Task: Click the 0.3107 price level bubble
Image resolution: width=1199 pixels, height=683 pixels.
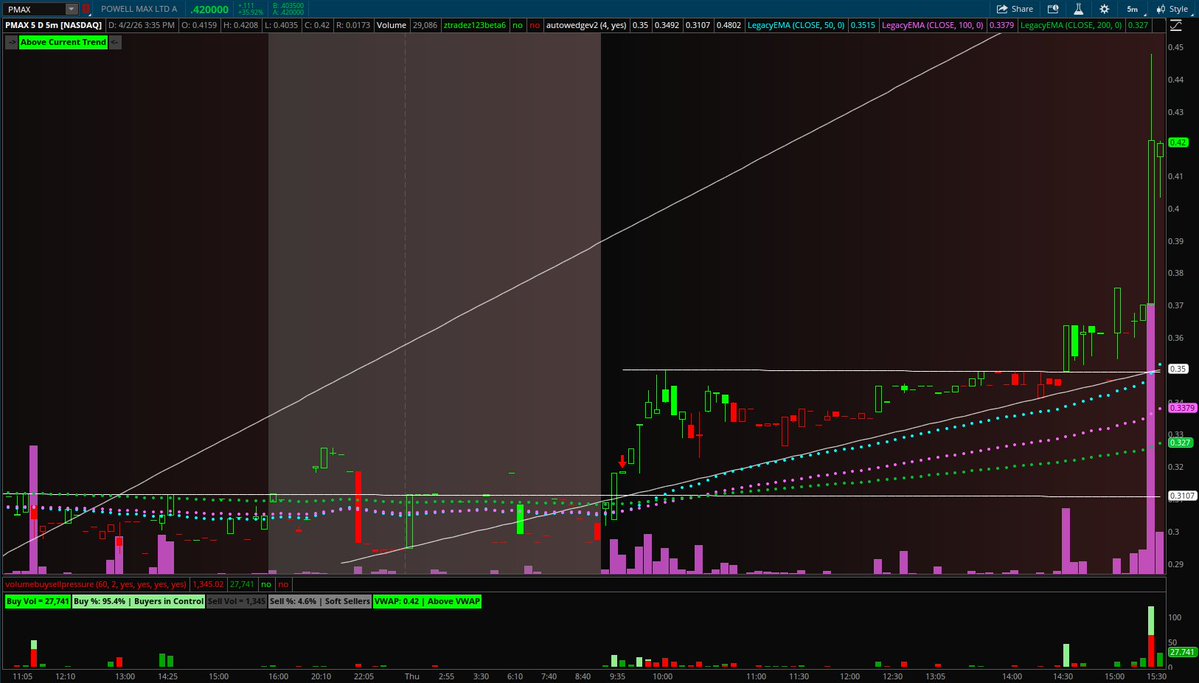Action: (1182, 496)
